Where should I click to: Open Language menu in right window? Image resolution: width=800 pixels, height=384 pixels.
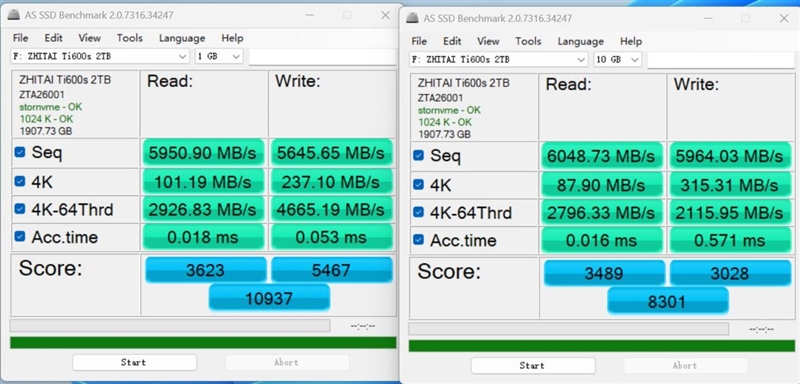(581, 41)
